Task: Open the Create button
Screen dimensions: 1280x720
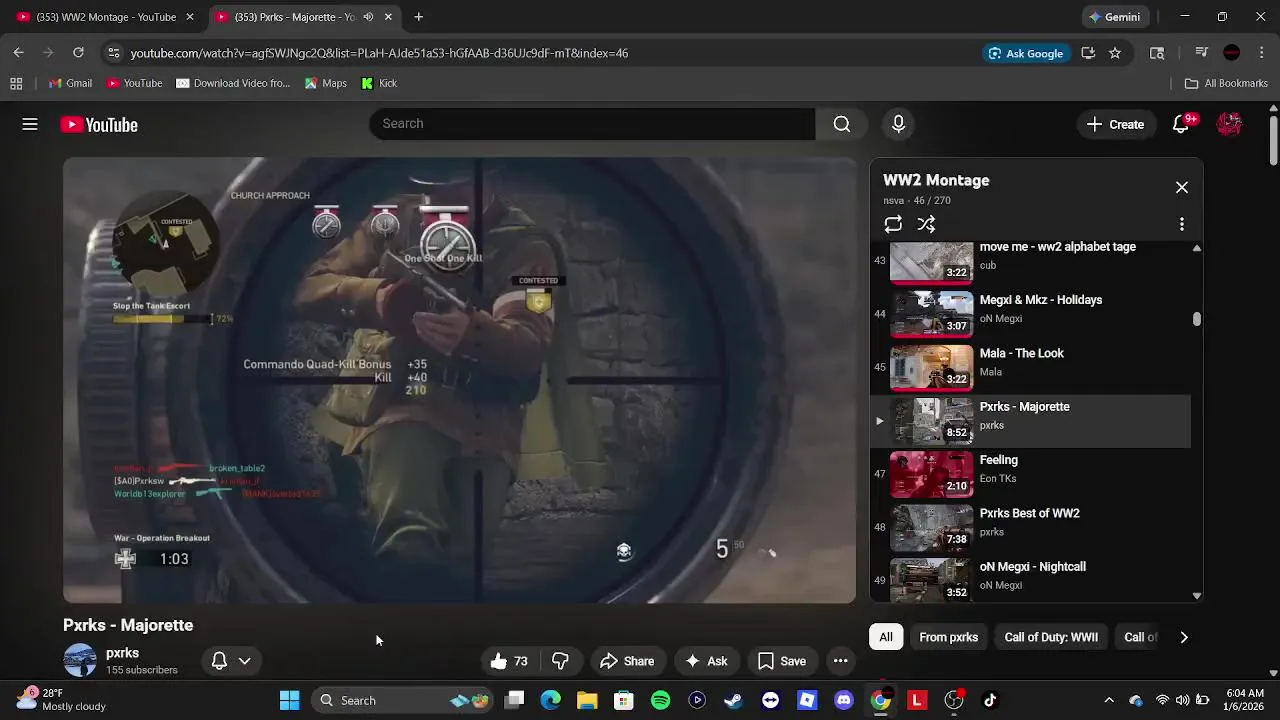Action: (1115, 124)
